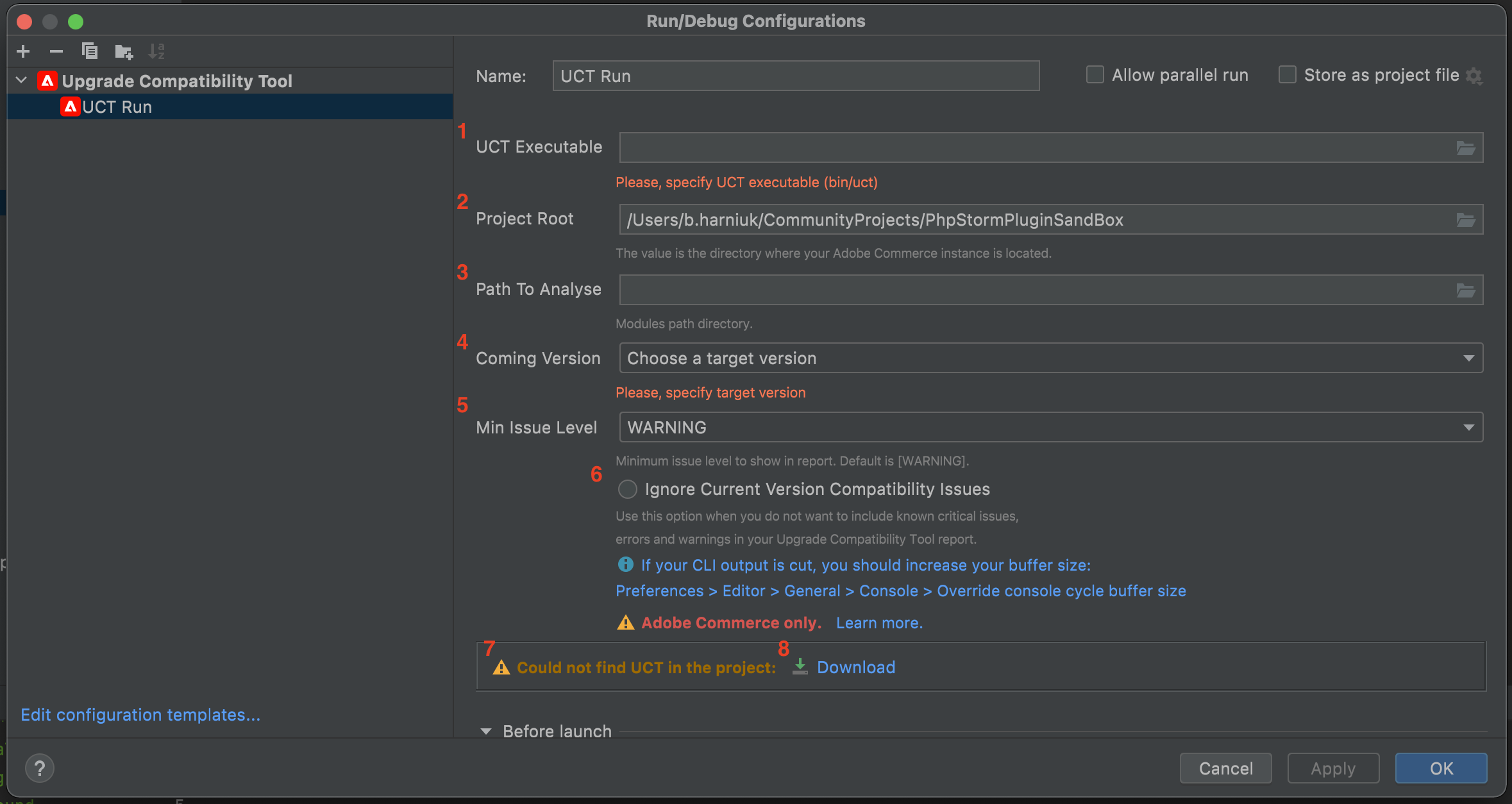Open the Coming Version dropdown

[x=1468, y=358]
